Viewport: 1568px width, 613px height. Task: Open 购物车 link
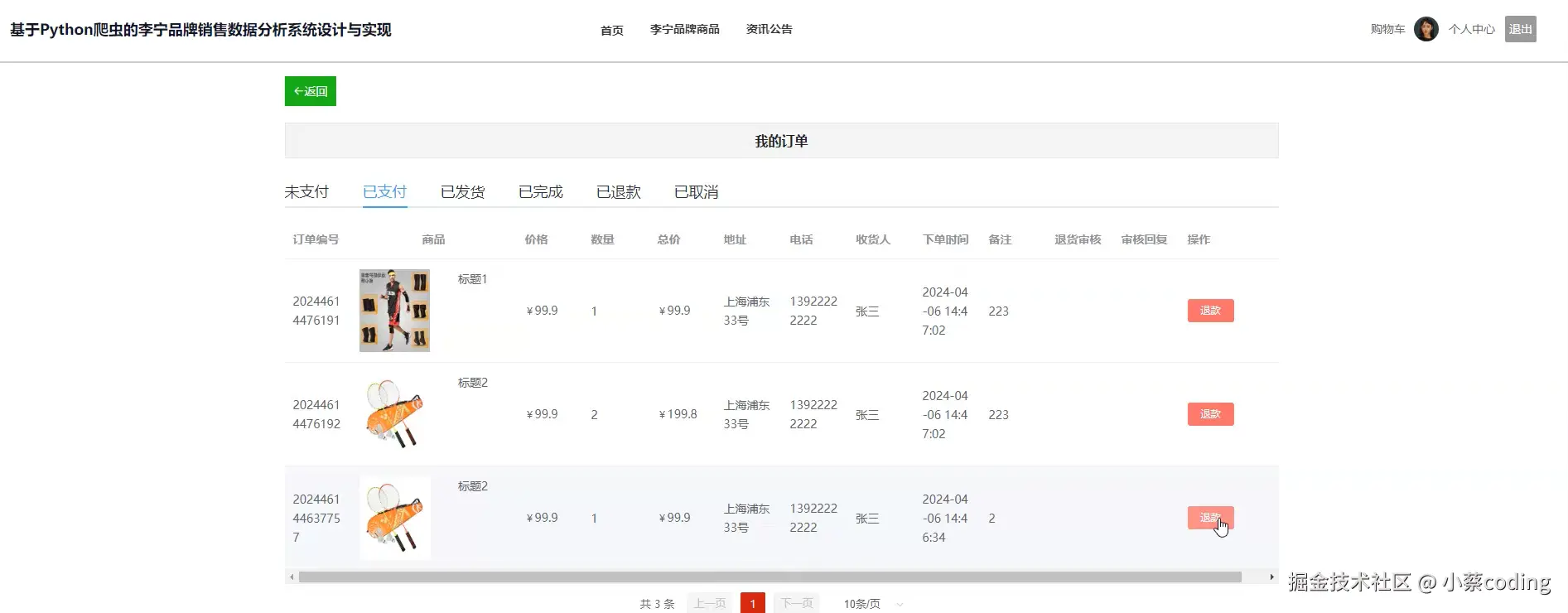(1387, 29)
